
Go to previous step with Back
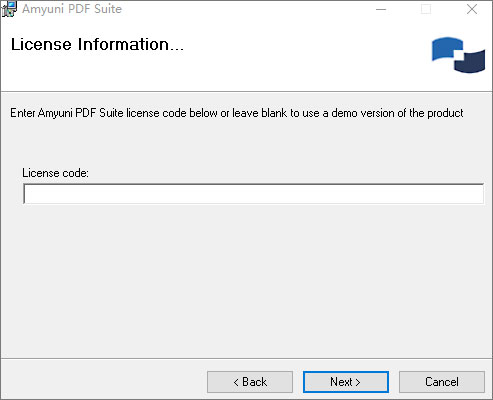click(250, 382)
